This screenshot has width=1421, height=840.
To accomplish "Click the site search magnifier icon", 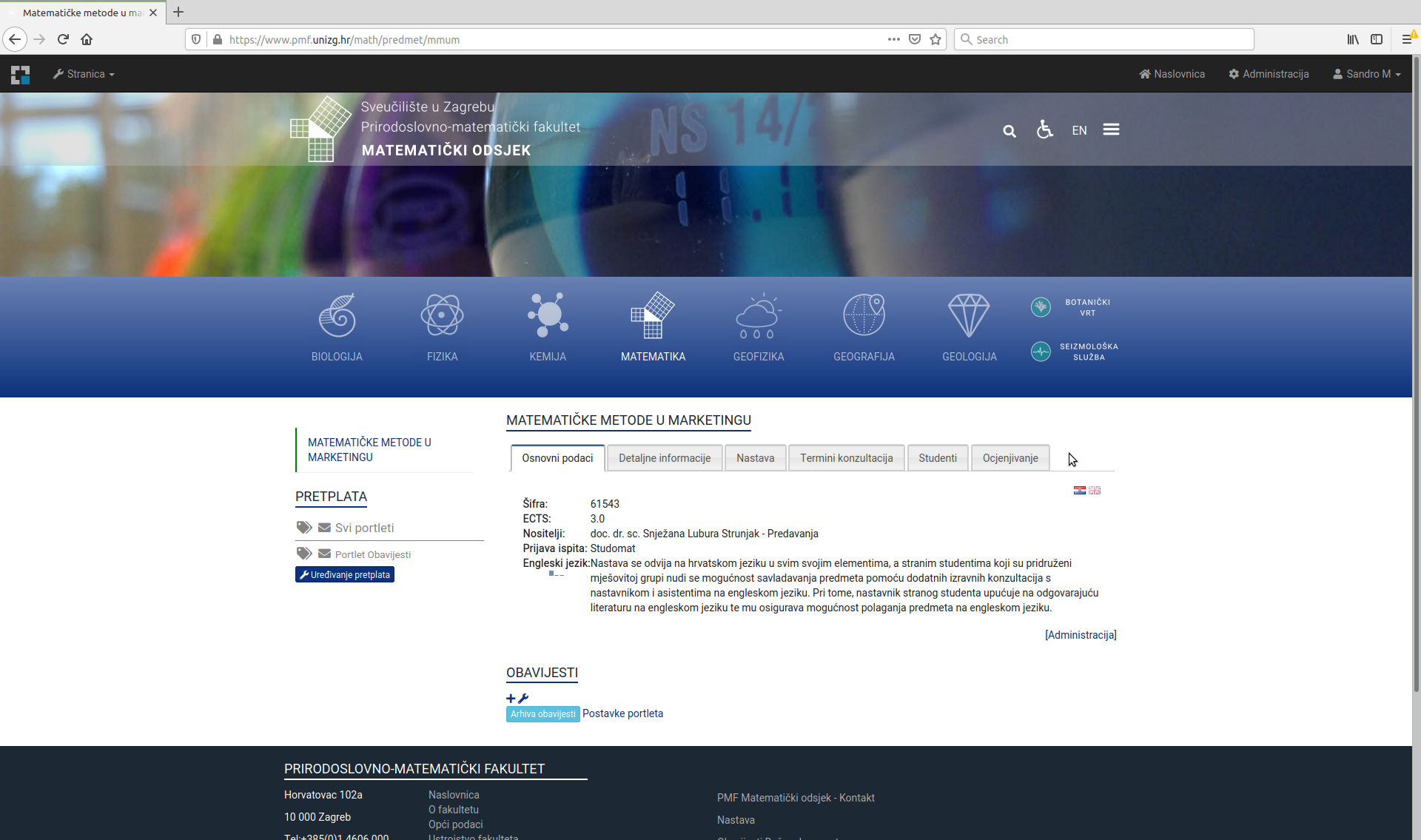I will click(1010, 131).
